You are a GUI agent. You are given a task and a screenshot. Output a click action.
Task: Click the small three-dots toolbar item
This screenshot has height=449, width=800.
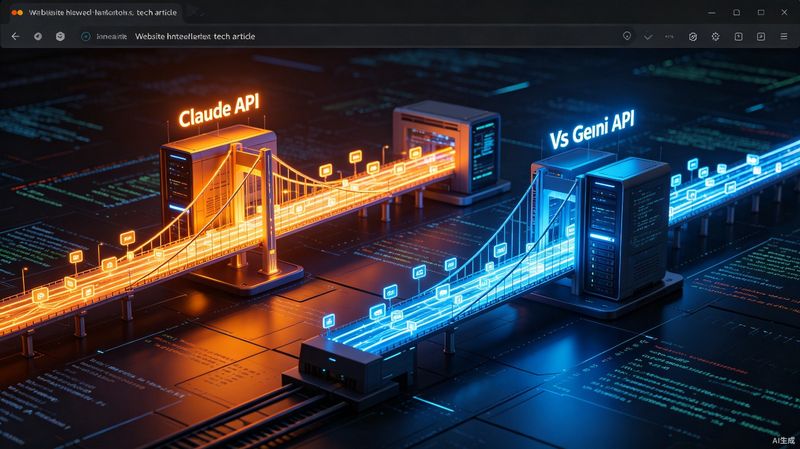point(669,37)
